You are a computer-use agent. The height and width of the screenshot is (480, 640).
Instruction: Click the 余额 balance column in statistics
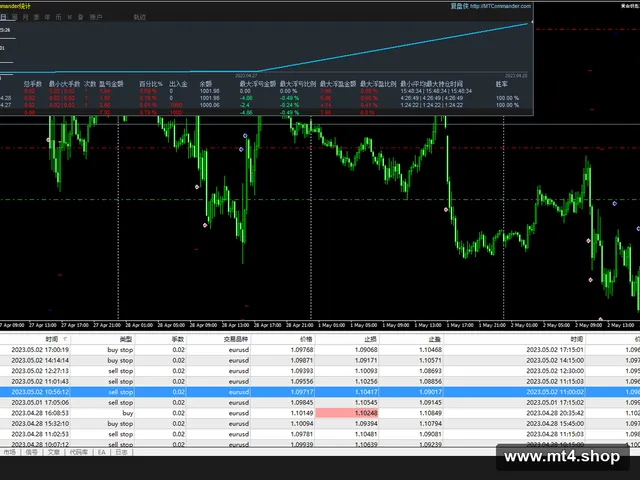[206, 84]
